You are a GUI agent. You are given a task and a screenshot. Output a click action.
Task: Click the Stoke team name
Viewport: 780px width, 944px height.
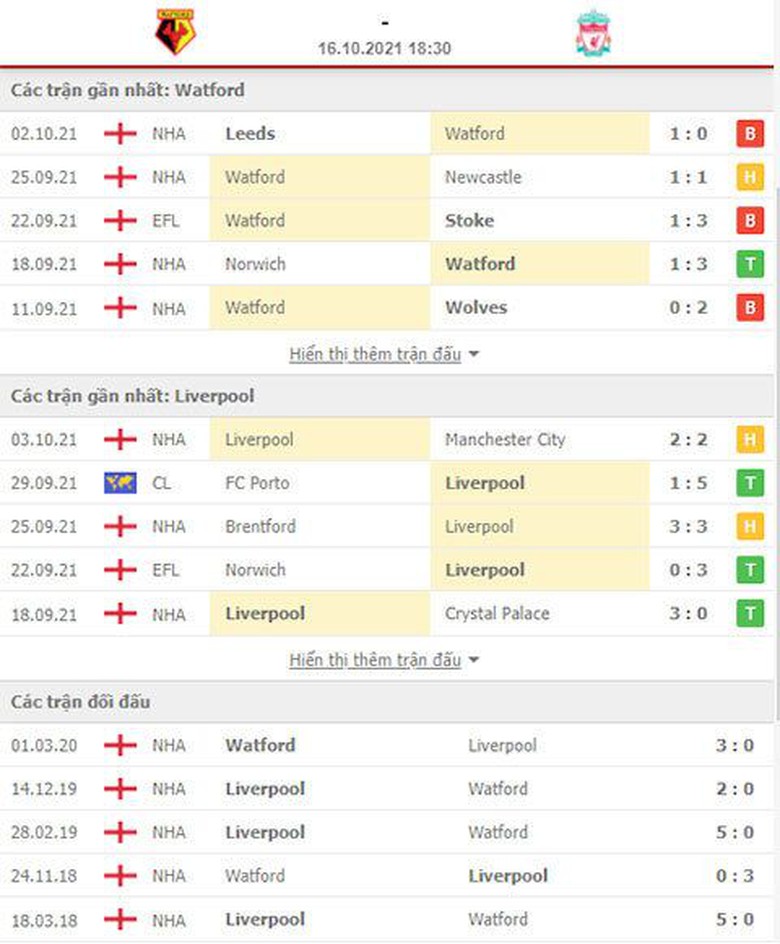click(x=469, y=221)
